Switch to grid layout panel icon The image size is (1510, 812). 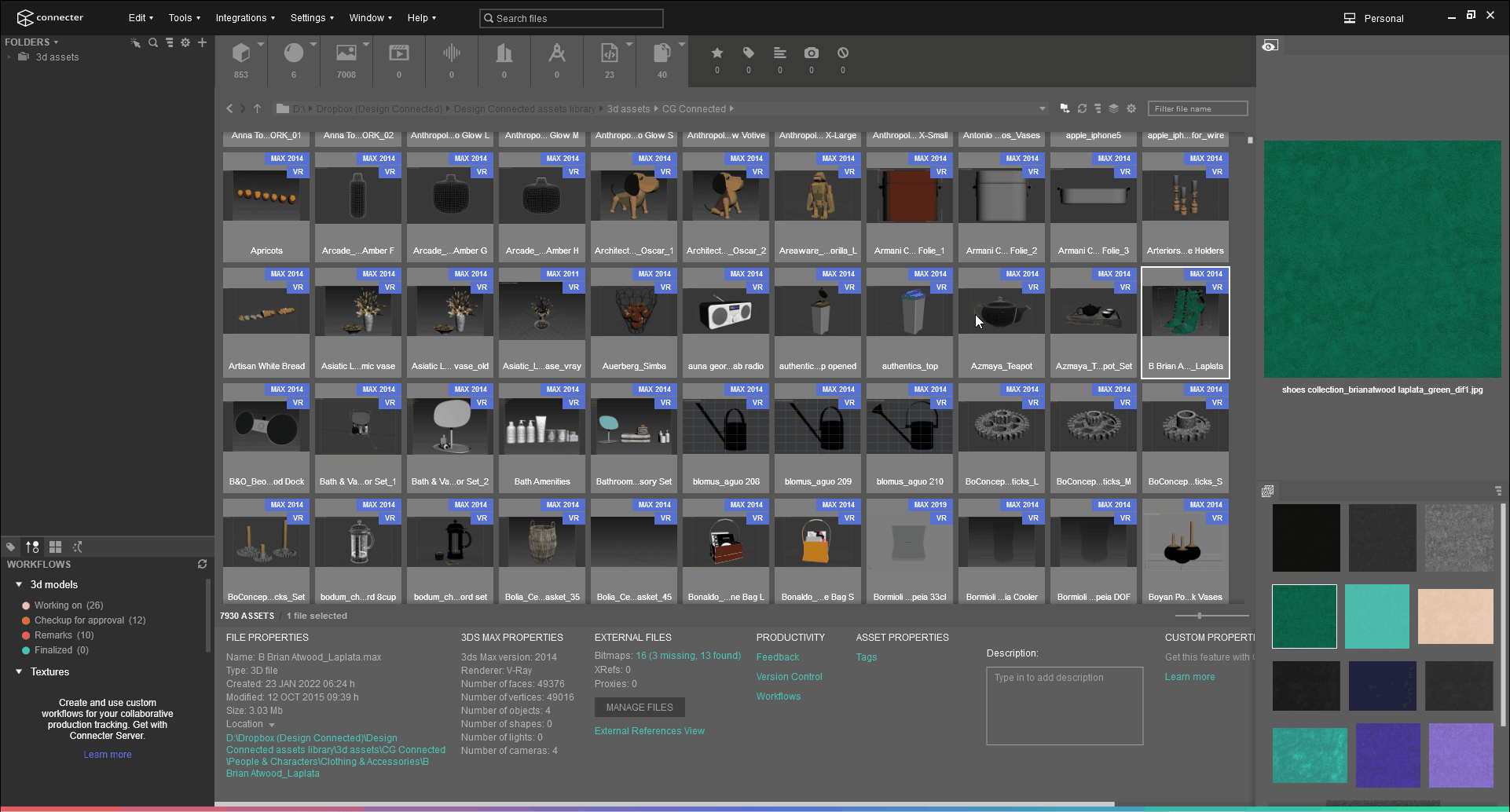(55, 547)
